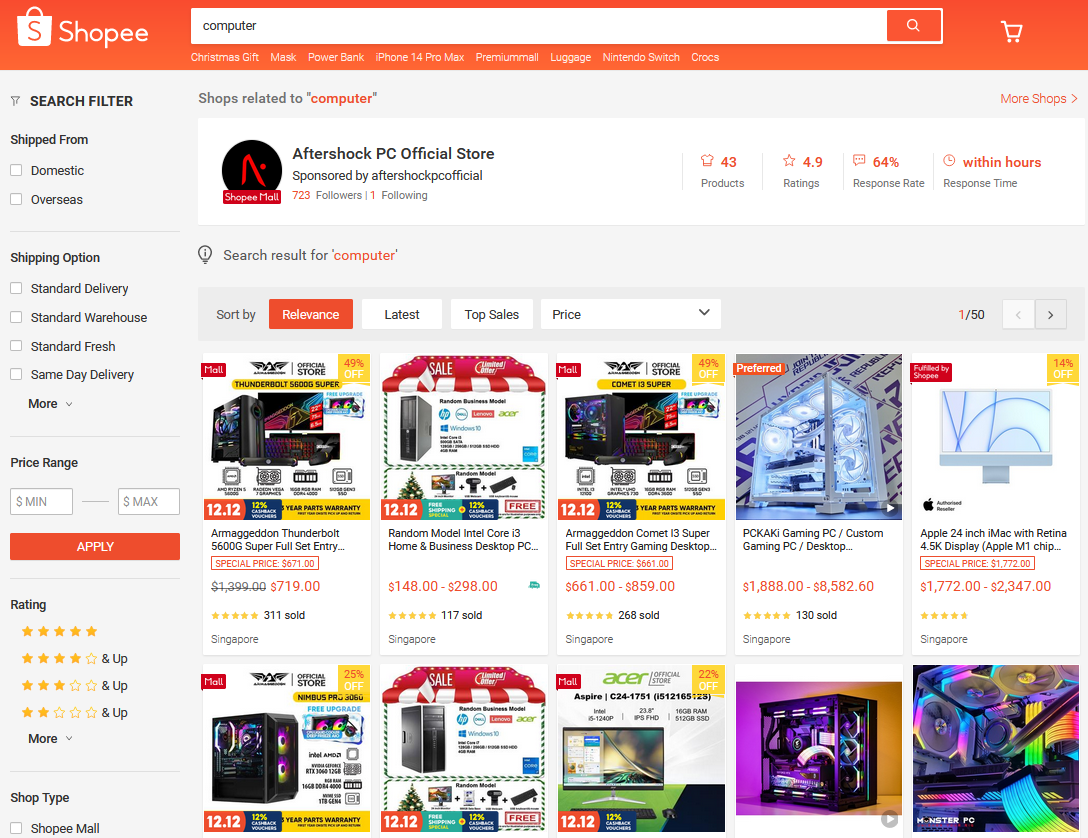Open Acer Aspire C24-1751 thumbnail
This screenshot has height=838, width=1088.
click(x=641, y=749)
